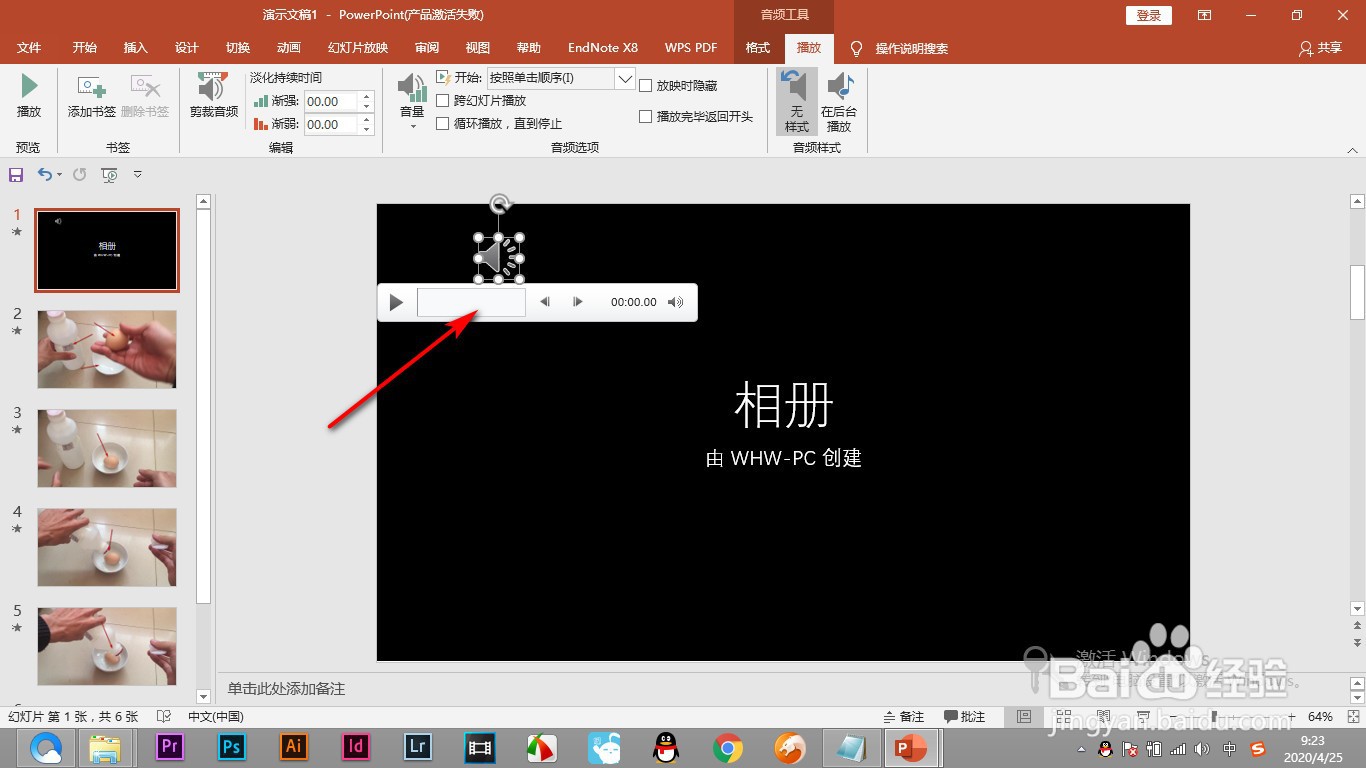This screenshot has height=768, width=1366.
Task: Open the 开始 playback start dropdown
Action: coord(625,77)
